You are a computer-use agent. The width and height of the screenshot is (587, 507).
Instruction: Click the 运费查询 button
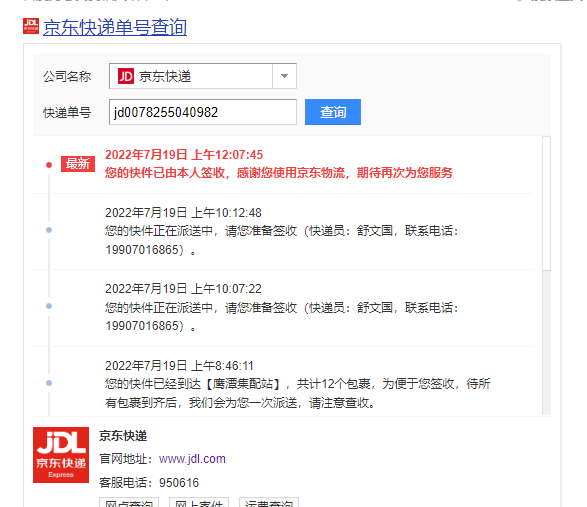click(269, 502)
